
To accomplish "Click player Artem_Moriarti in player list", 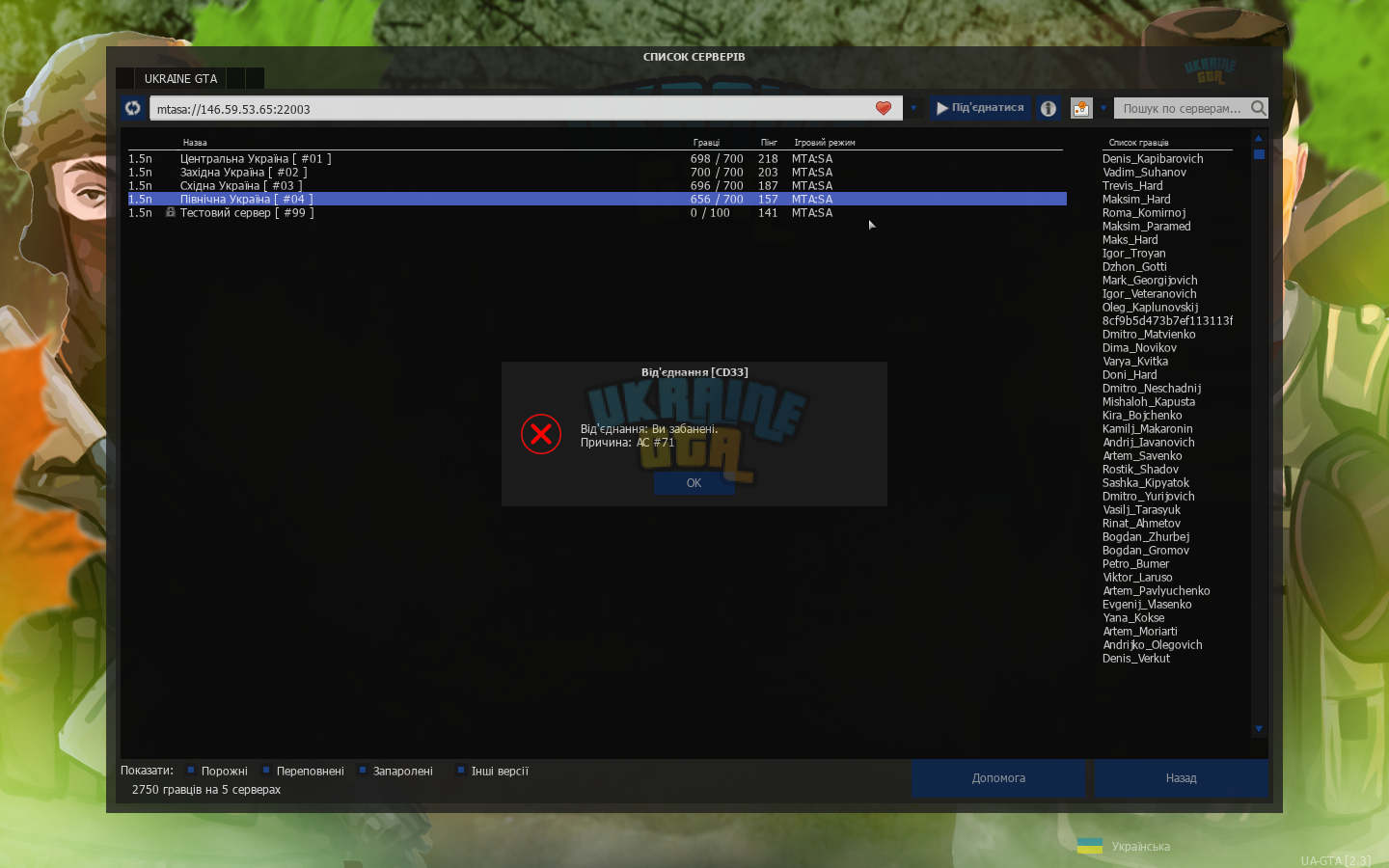I will tap(1140, 631).
